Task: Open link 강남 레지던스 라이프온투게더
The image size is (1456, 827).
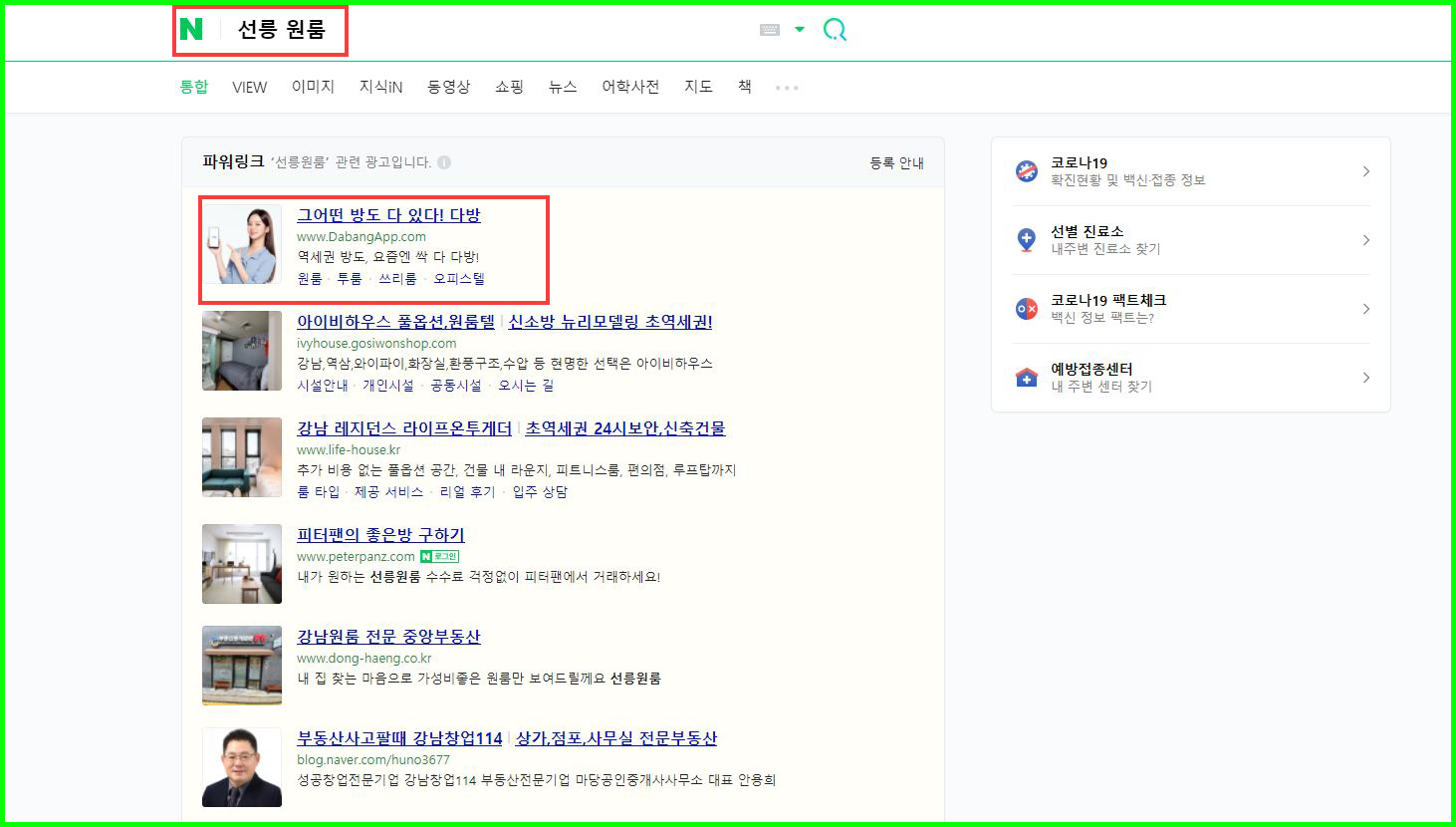Action: (404, 428)
